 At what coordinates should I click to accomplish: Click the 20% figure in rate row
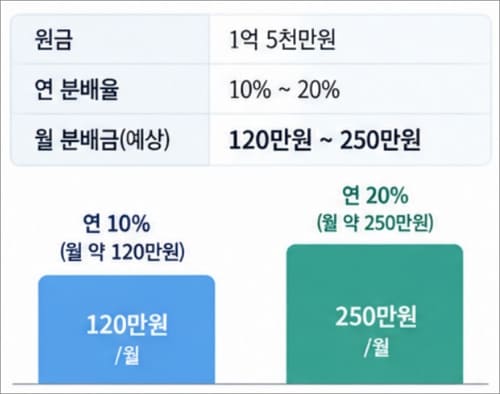[x=319, y=90]
